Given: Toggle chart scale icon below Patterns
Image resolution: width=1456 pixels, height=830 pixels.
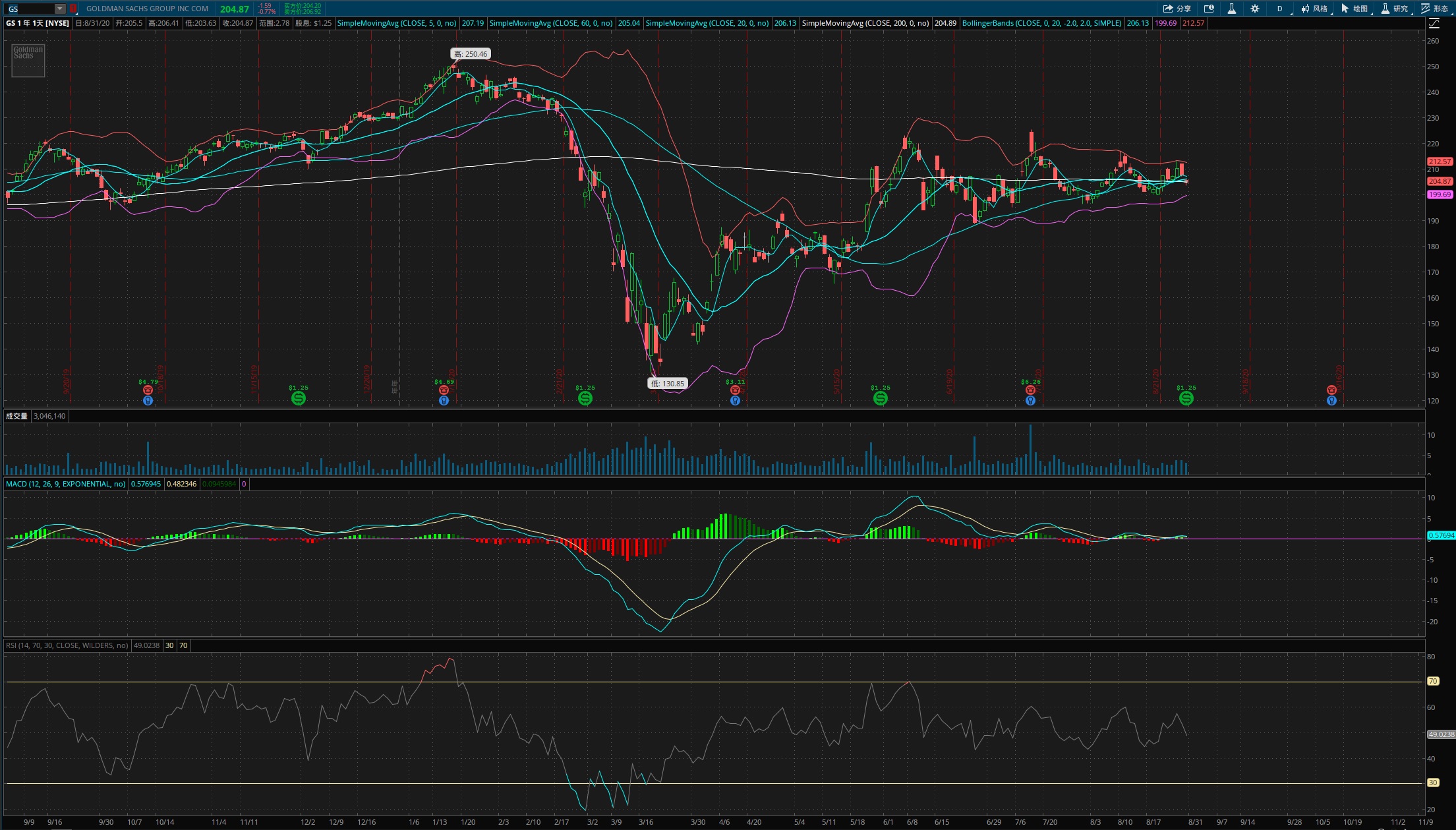Looking at the screenshot, I should [1434, 23].
